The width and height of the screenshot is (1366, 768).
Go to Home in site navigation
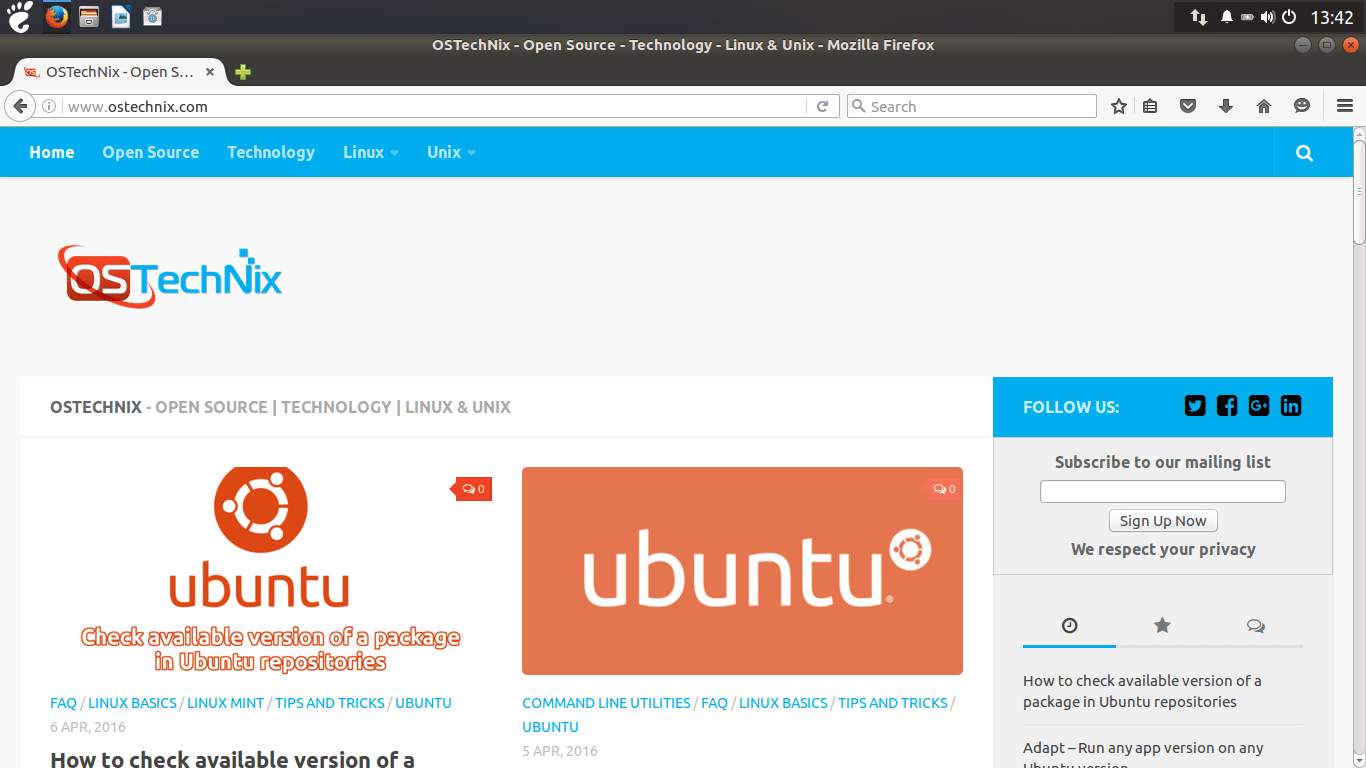tap(52, 152)
